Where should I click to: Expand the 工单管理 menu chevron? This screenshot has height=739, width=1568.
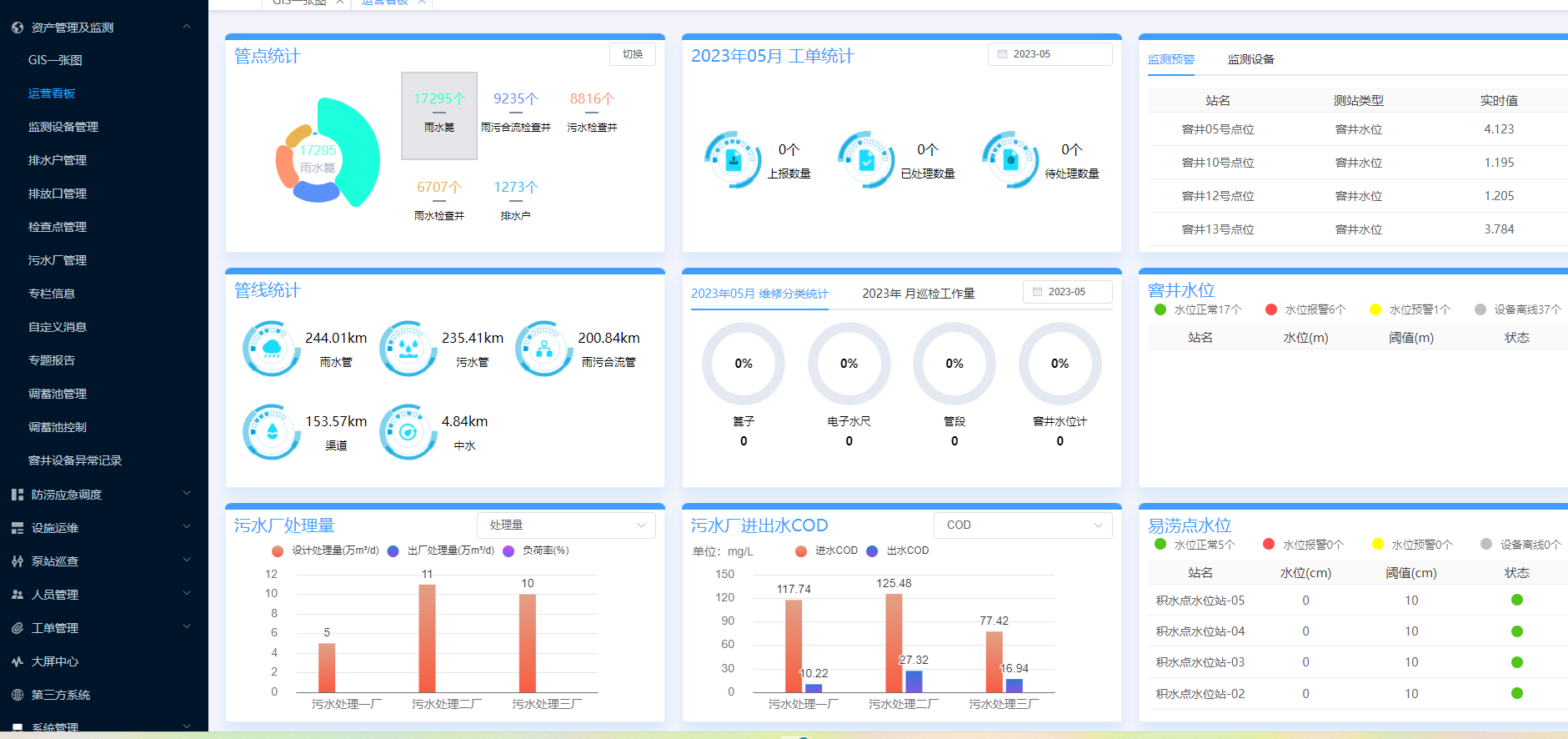point(187,627)
